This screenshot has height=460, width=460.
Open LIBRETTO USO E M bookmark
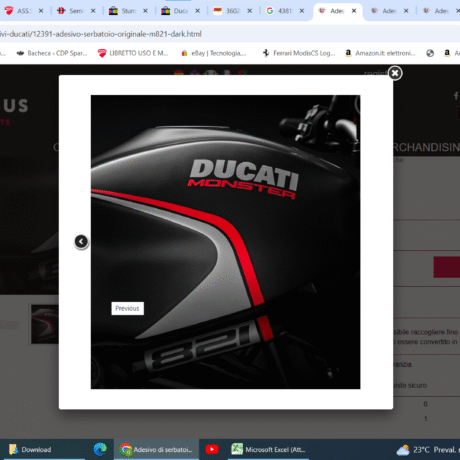coord(133,53)
